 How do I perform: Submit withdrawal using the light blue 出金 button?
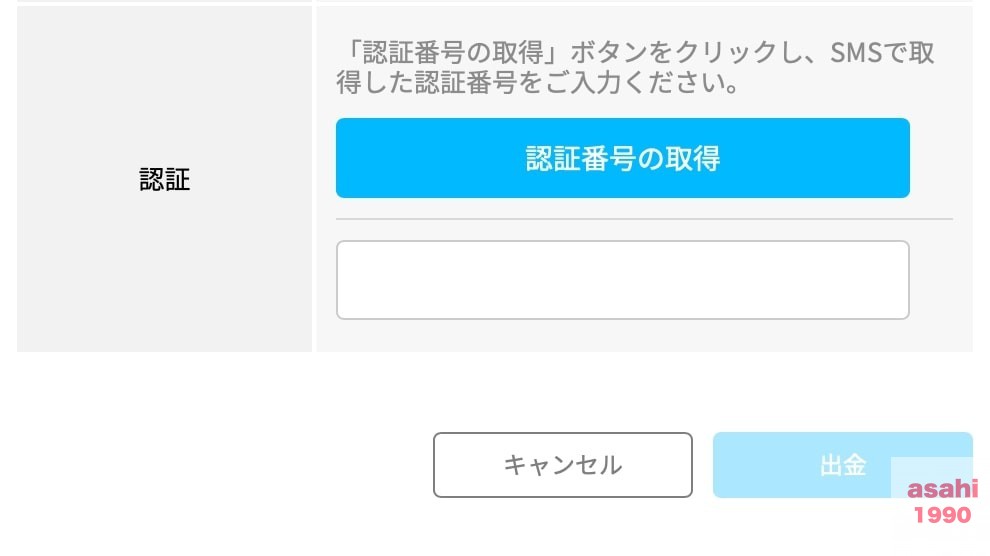coord(843,465)
